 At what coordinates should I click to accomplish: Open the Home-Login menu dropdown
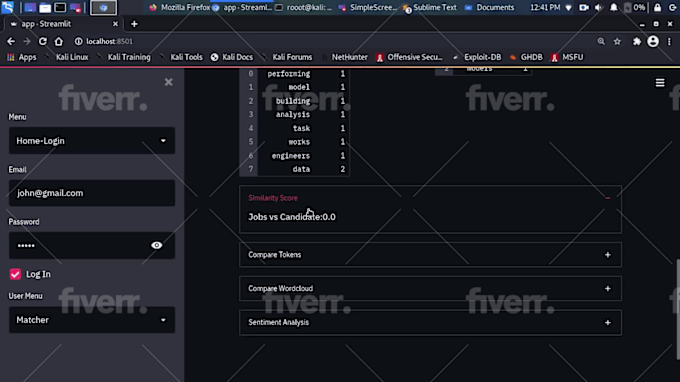[x=92, y=140]
